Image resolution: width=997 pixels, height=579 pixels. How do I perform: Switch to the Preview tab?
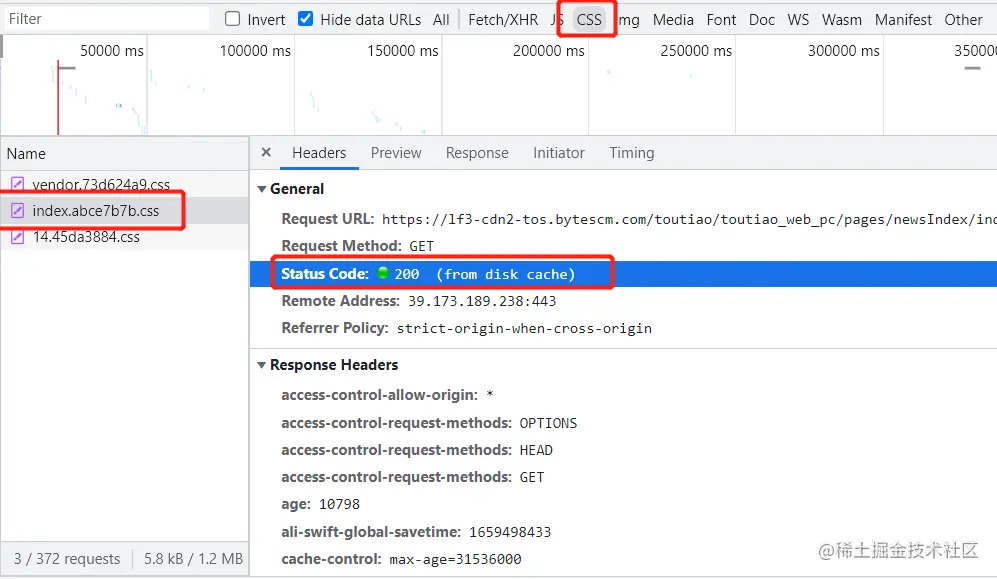(396, 153)
